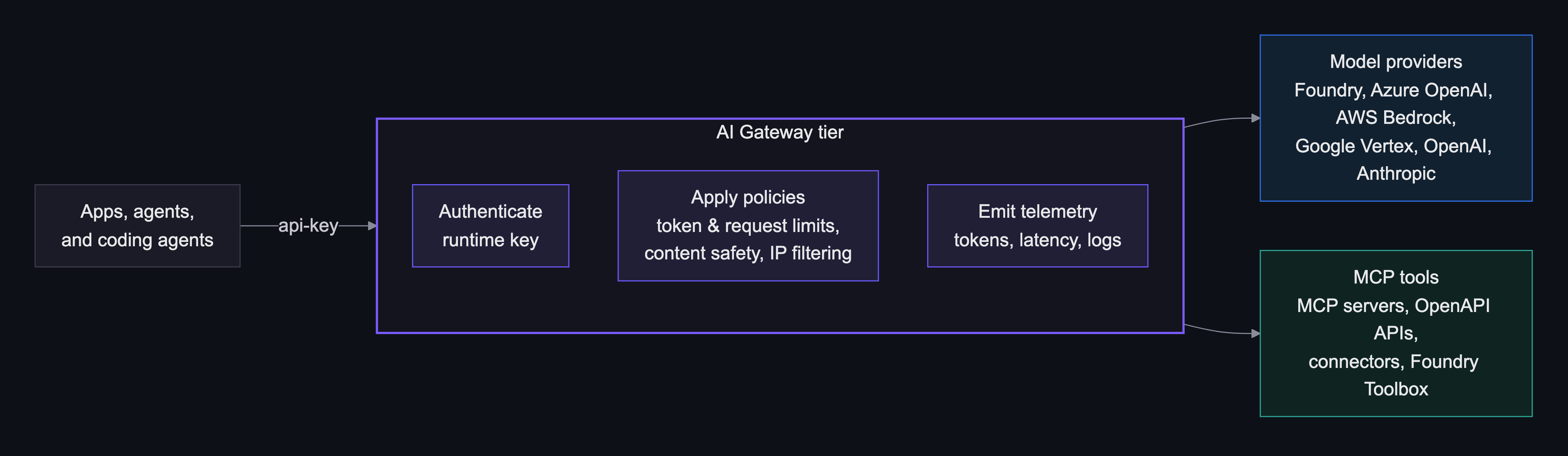Select the Authenticate runtime key node
Image resolution: width=1568 pixels, height=456 pixels.
click(x=491, y=226)
